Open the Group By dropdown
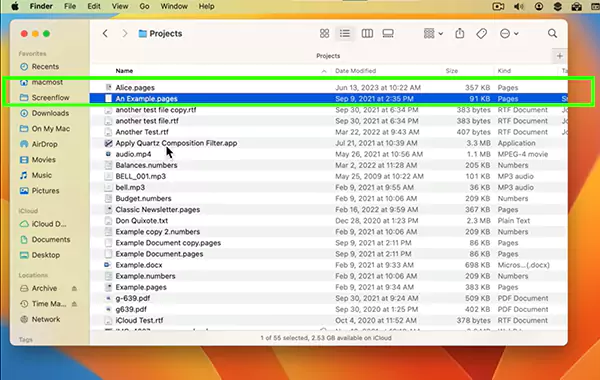The image size is (600, 380). tap(433, 34)
